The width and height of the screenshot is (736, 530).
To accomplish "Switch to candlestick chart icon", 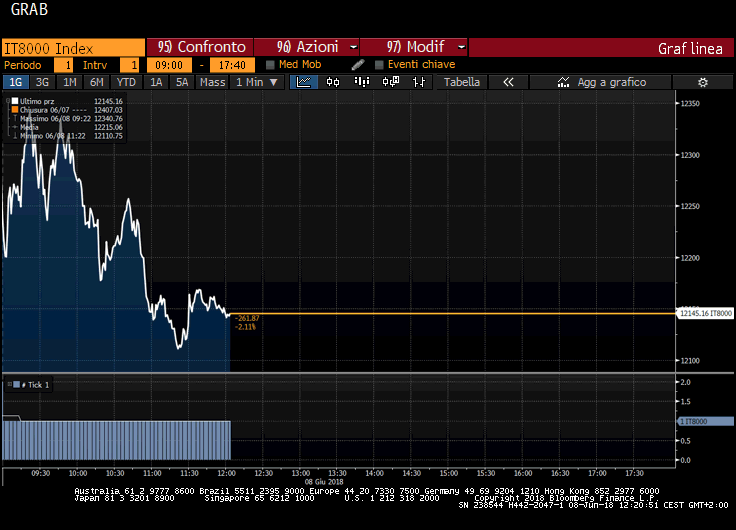I will (333, 82).
